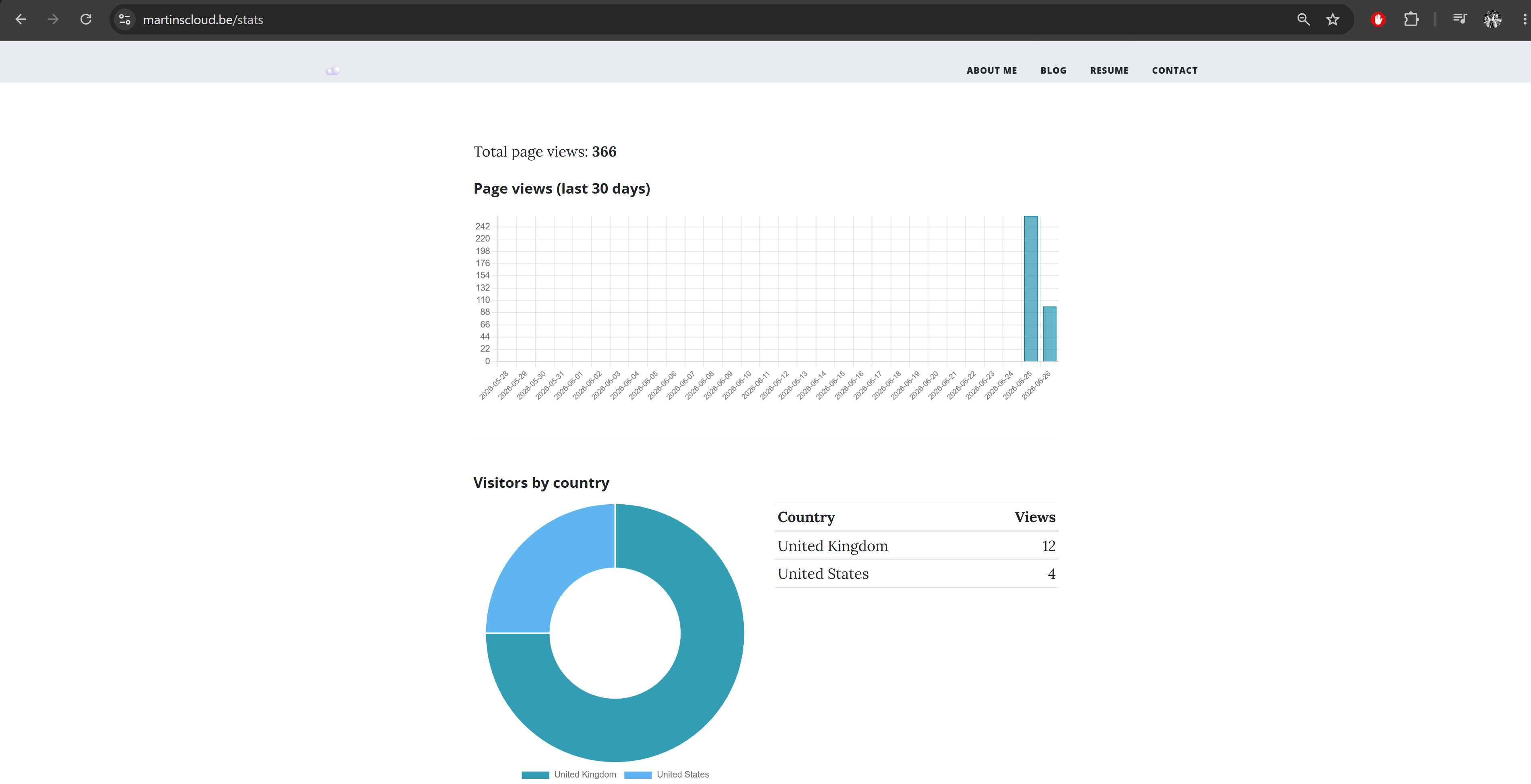Open the zoom magnifier icon in address bar
Image resolution: width=1531 pixels, height=784 pixels.
pyautogui.click(x=1303, y=20)
